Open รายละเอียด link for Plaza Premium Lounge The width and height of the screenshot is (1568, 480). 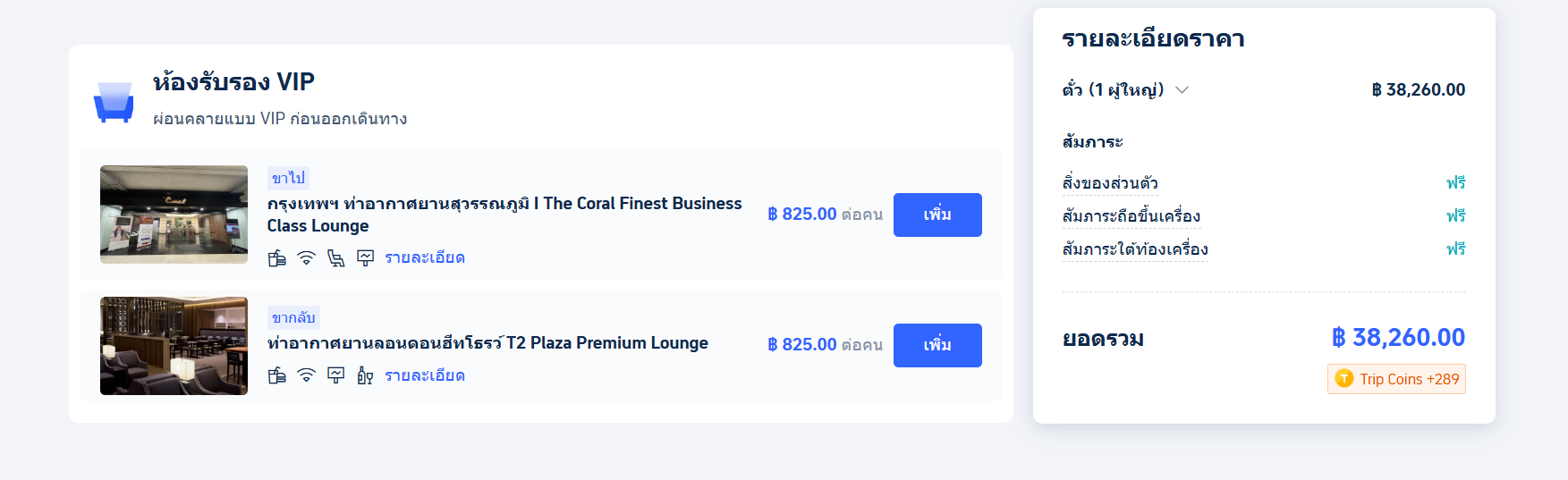(x=425, y=375)
